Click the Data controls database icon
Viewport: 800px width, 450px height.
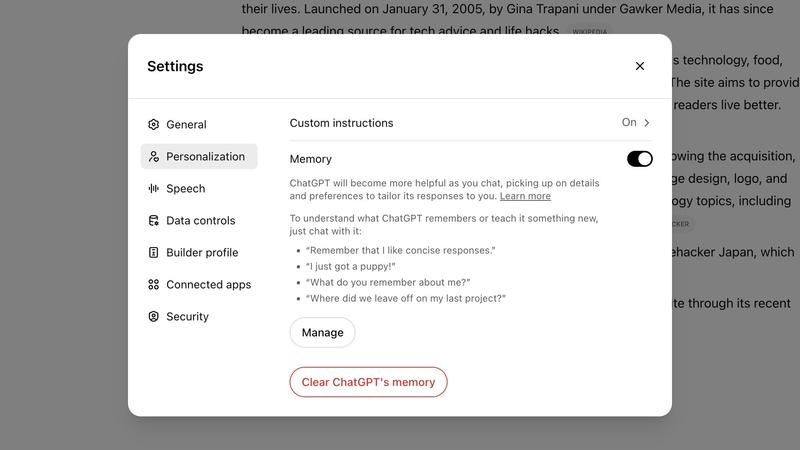pyautogui.click(x=154, y=221)
